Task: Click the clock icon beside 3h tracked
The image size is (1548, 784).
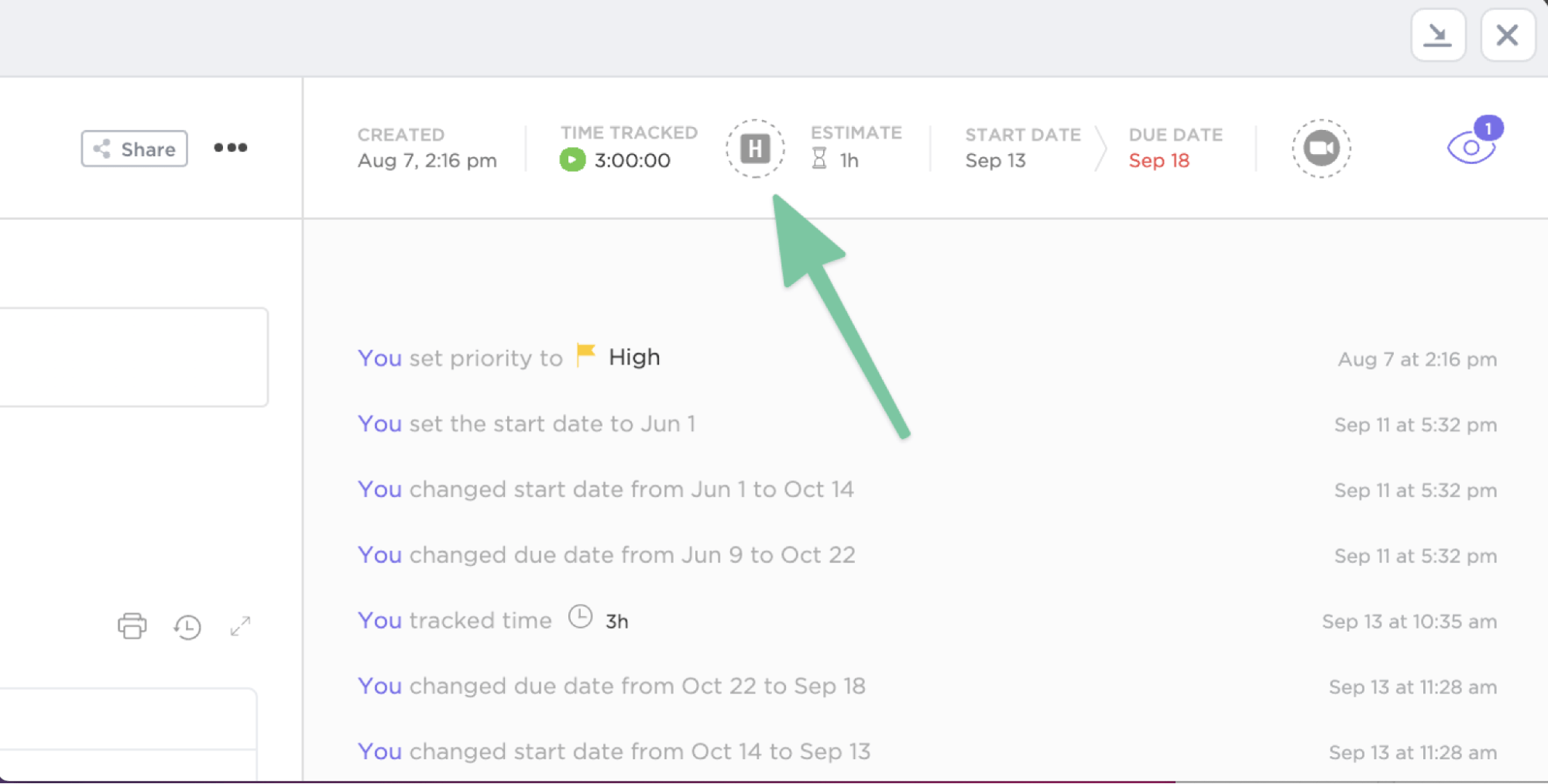Action: pyautogui.click(x=580, y=618)
